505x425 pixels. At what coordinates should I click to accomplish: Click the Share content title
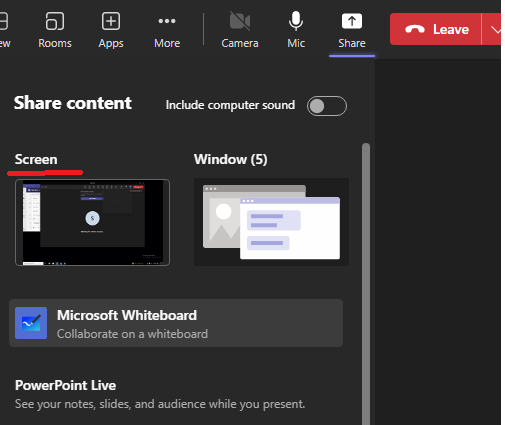[73, 103]
